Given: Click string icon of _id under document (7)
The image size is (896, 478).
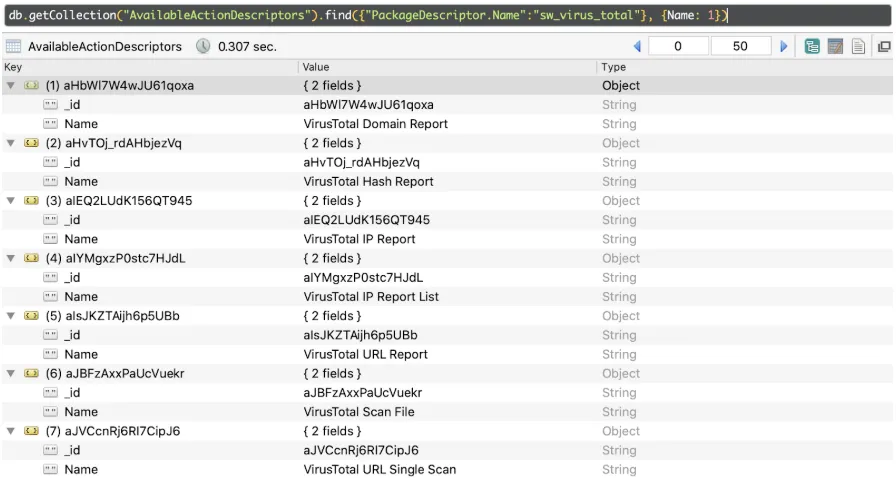Looking at the screenshot, I should pos(50,451).
